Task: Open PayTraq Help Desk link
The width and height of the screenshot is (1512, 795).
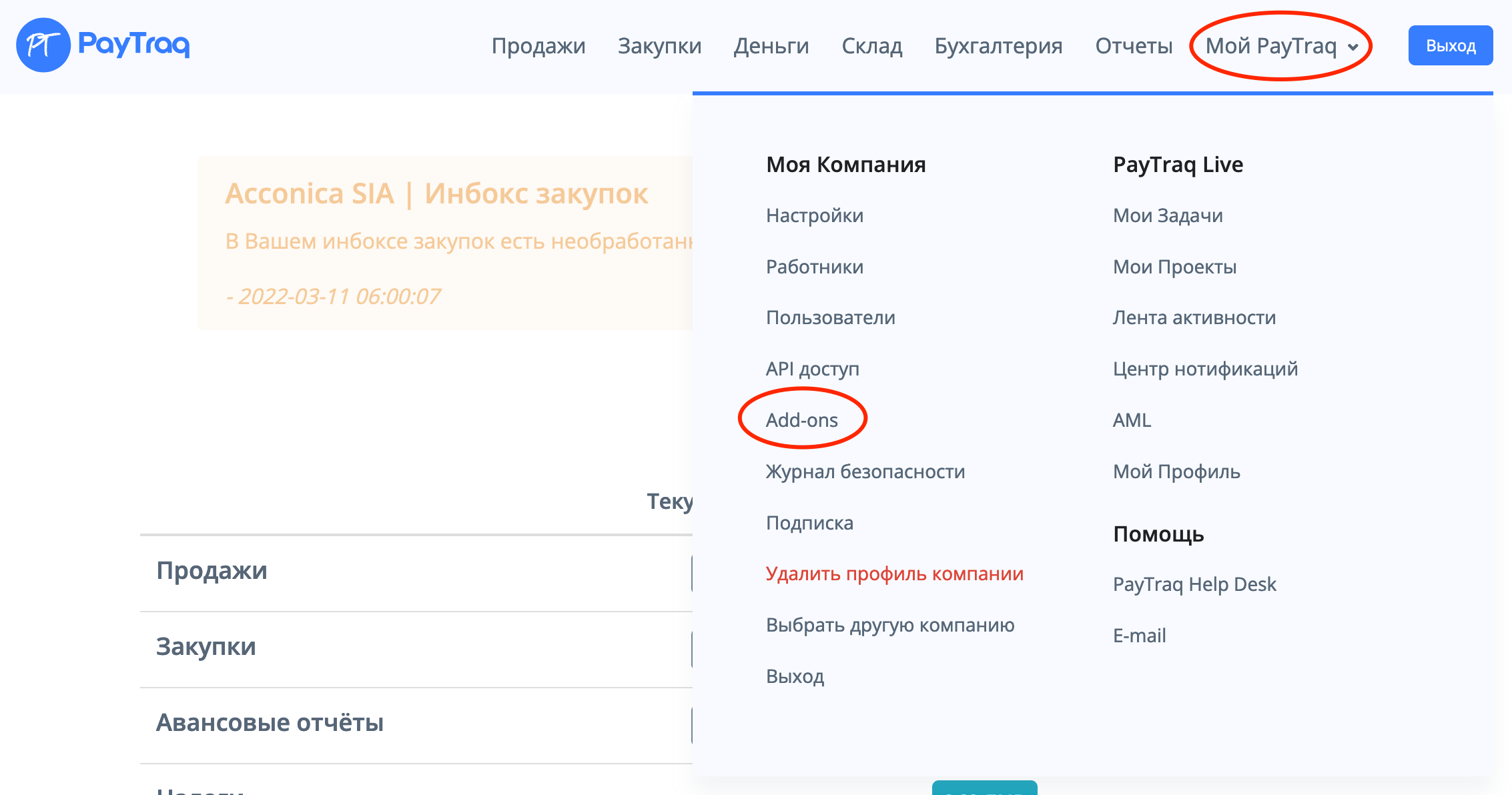Action: [1194, 584]
